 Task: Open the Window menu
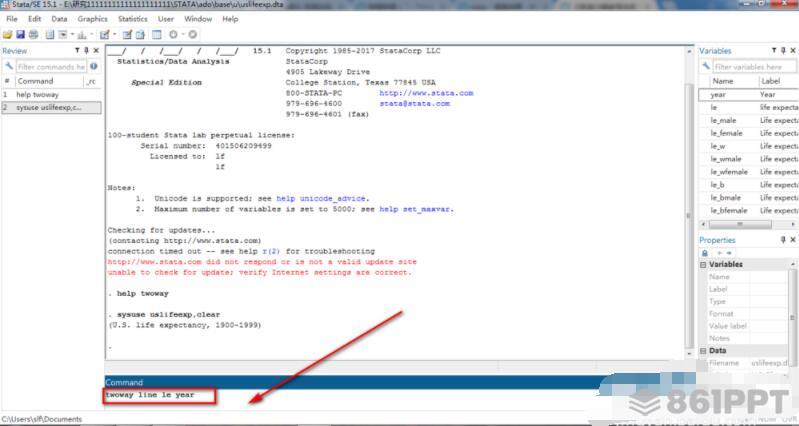point(198,19)
